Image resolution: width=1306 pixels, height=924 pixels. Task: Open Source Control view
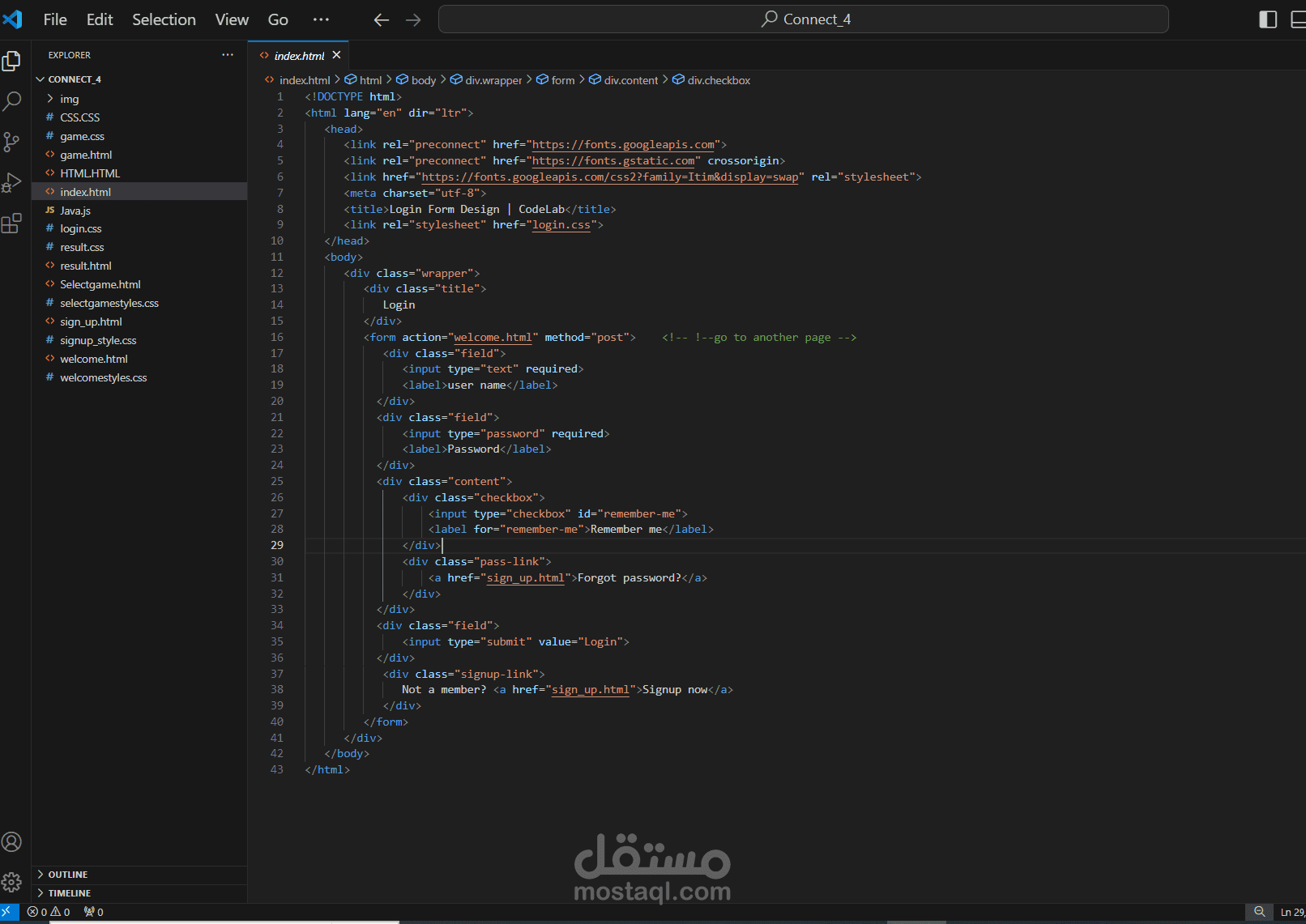tap(12, 142)
